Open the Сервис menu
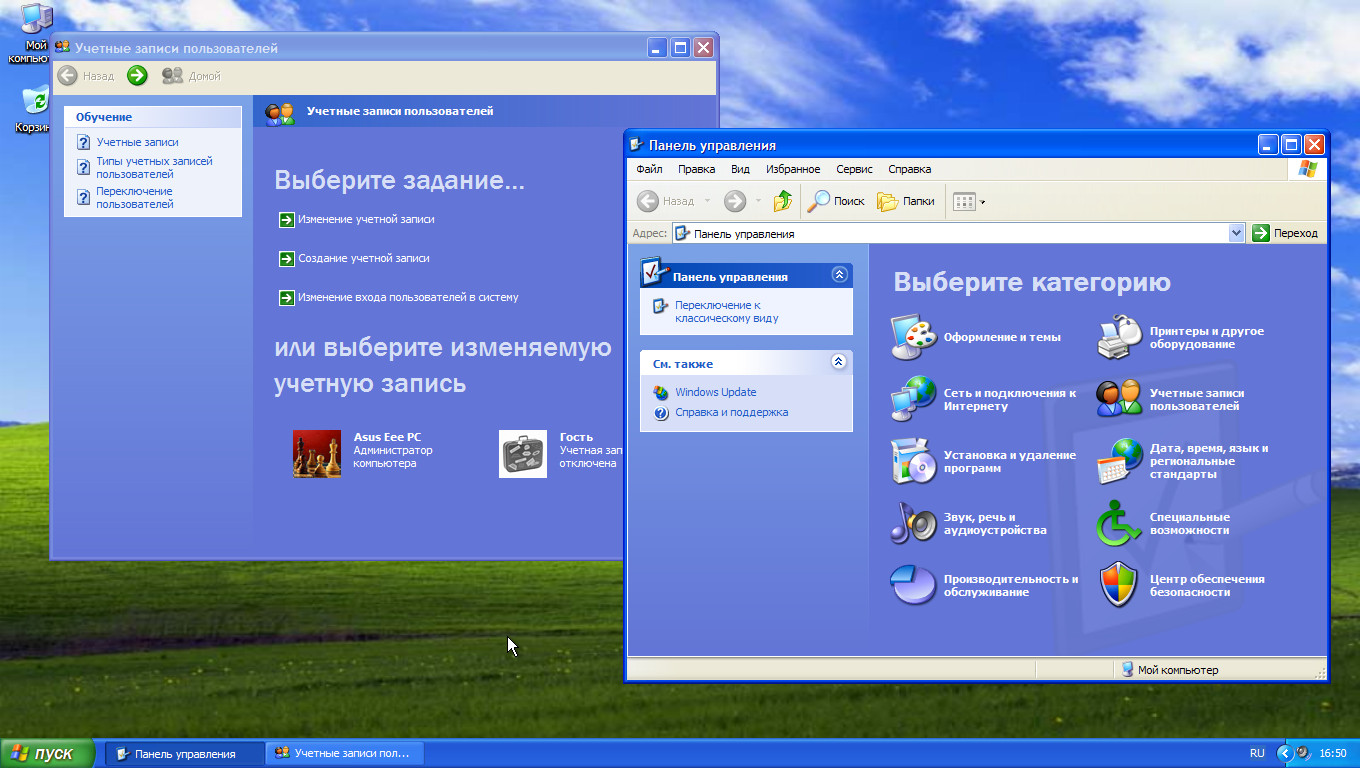 pyautogui.click(x=854, y=169)
